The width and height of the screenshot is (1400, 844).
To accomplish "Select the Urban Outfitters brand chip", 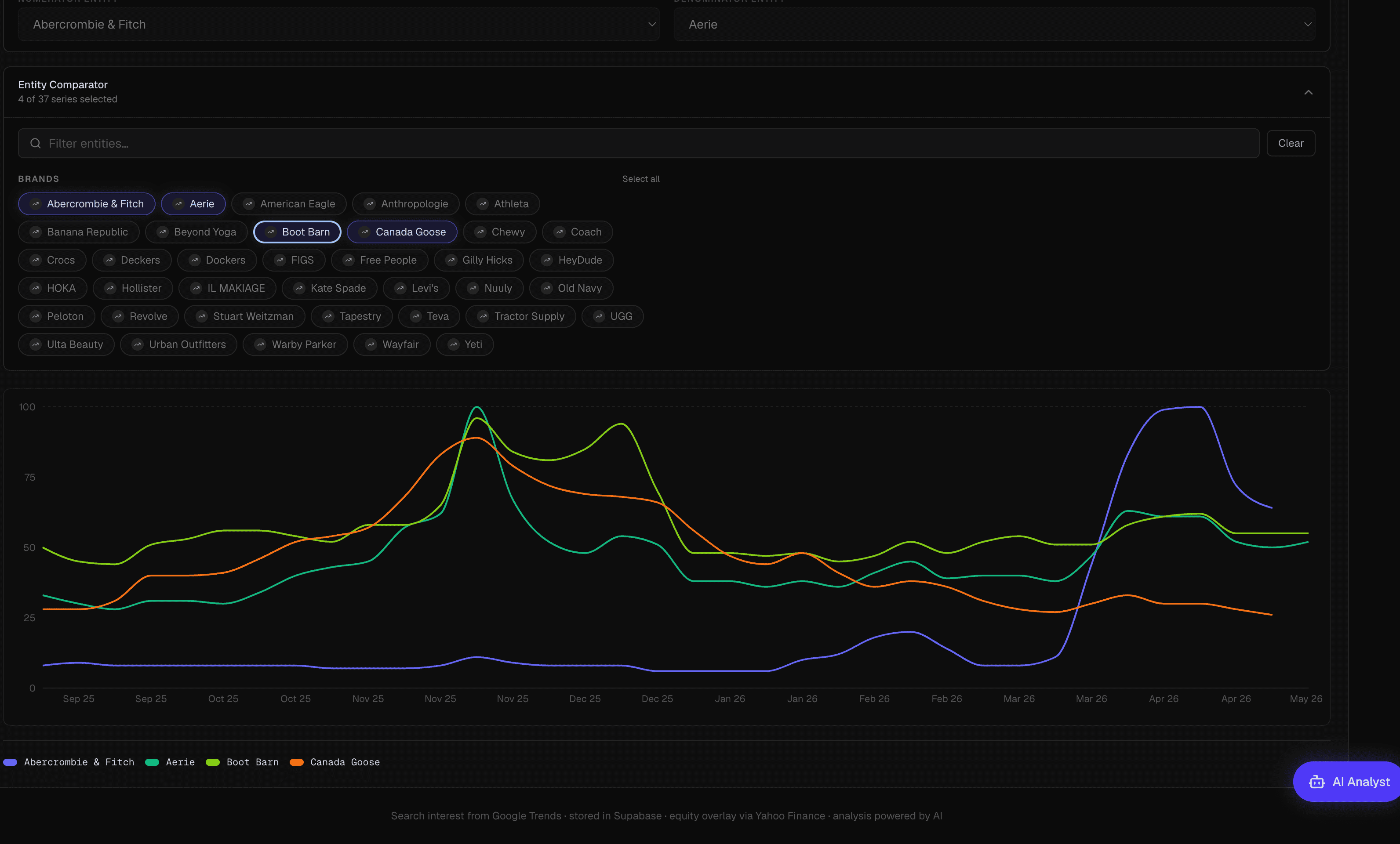I will (178, 344).
